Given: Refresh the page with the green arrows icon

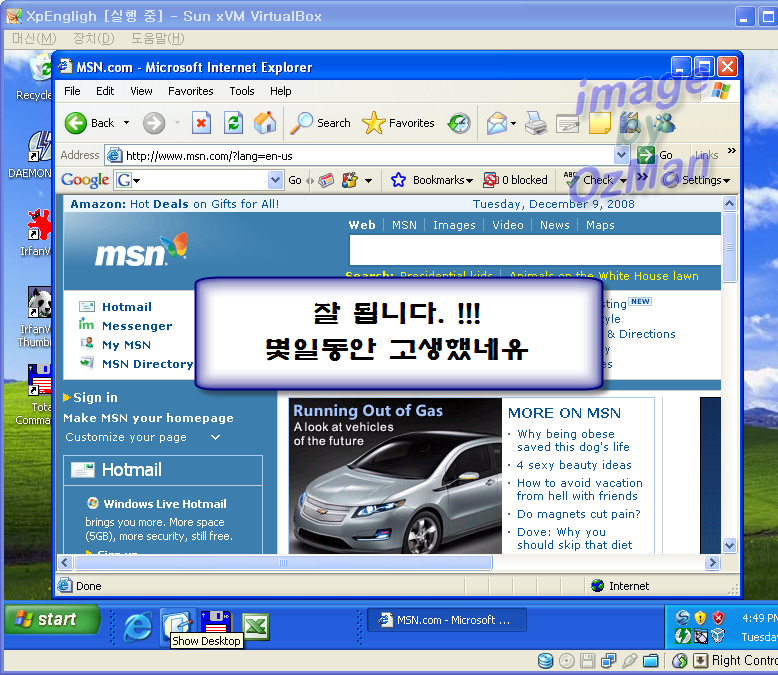Looking at the screenshot, I should point(233,123).
